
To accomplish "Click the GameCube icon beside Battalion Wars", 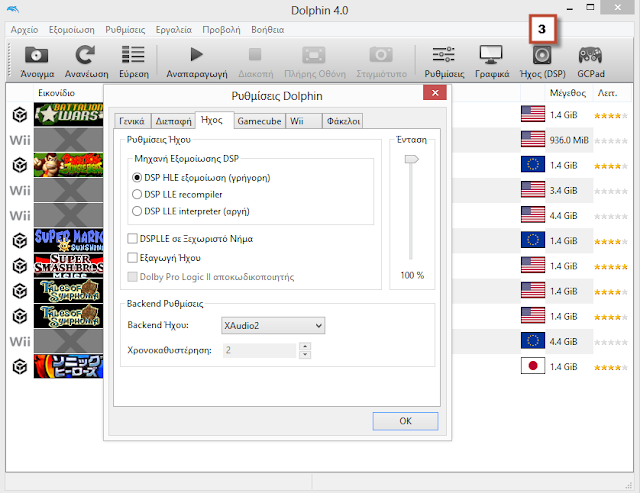I will pyautogui.click(x=20, y=115).
